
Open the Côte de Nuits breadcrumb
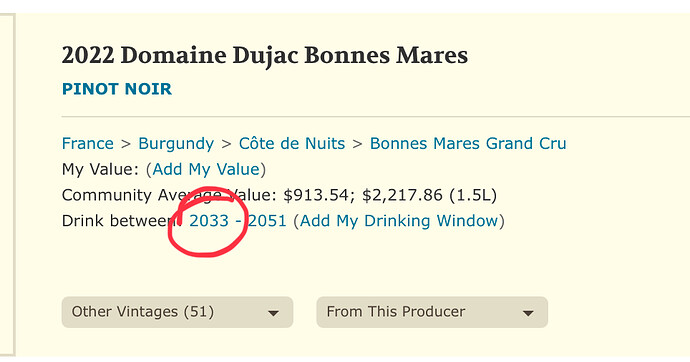click(x=292, y=143)
